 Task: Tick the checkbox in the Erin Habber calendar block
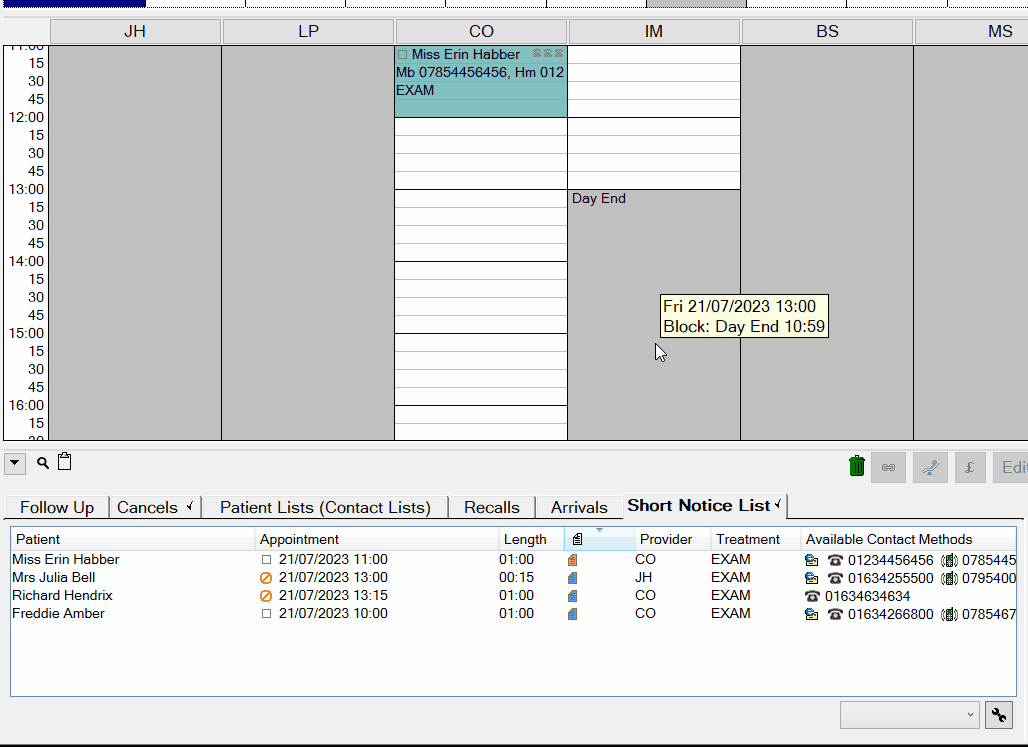pyautogui.click(x=403, y=55)
